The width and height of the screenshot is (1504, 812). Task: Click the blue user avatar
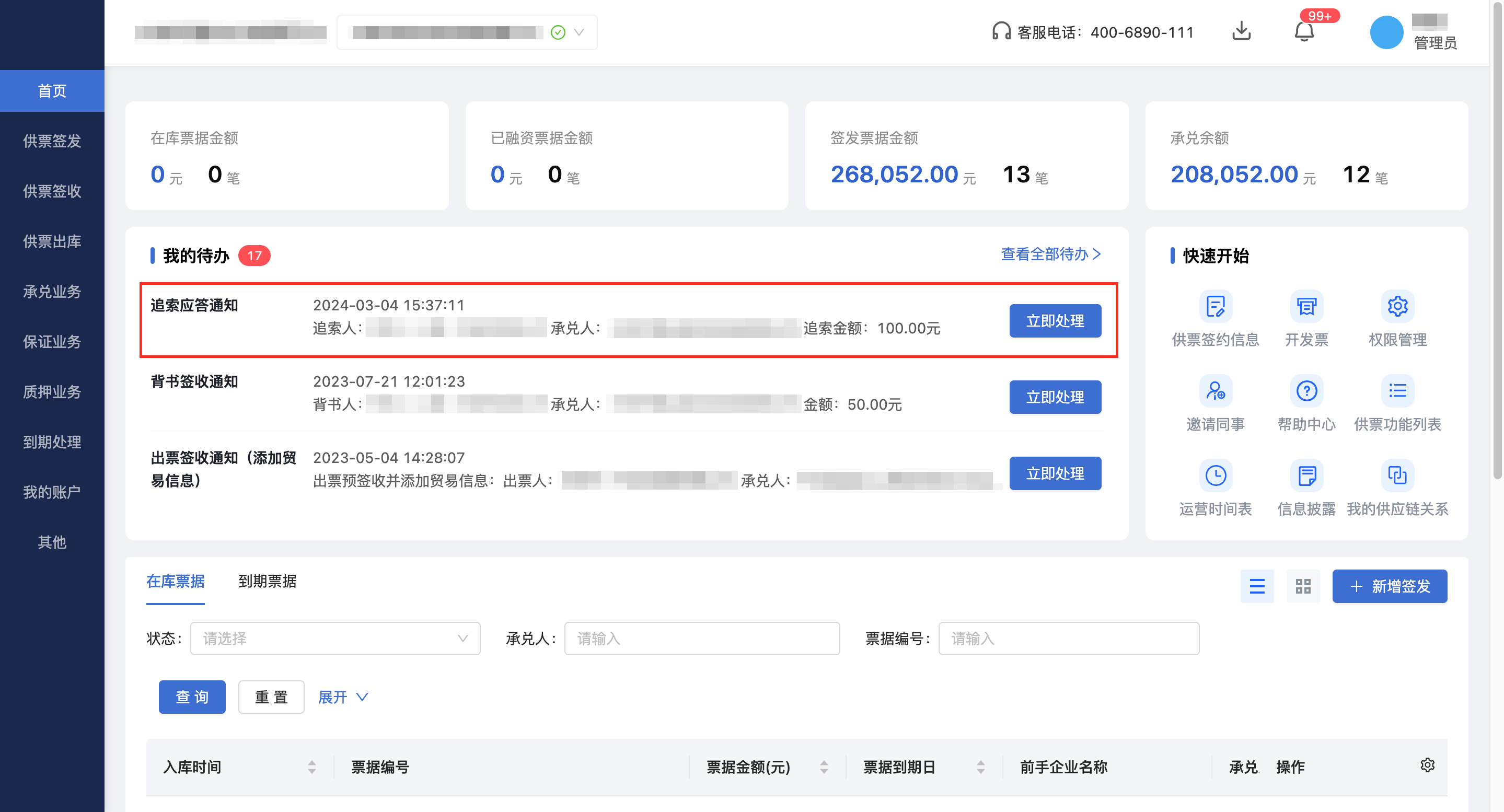tap(1386, 33)
